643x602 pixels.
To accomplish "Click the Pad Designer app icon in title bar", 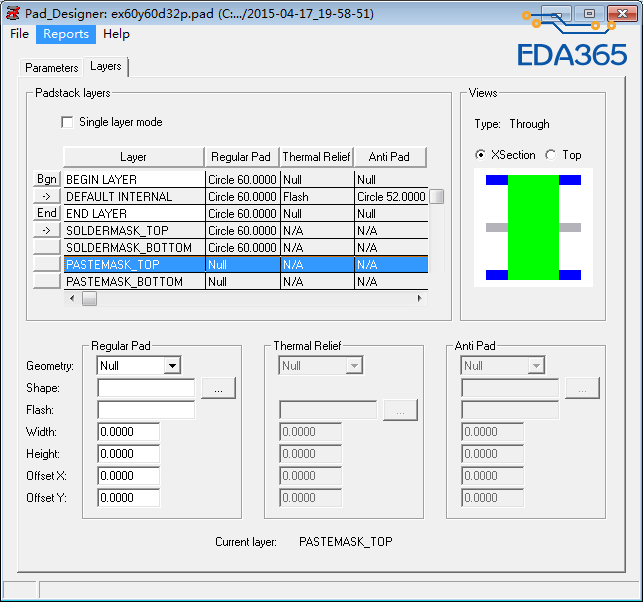I will click(13, 14).
